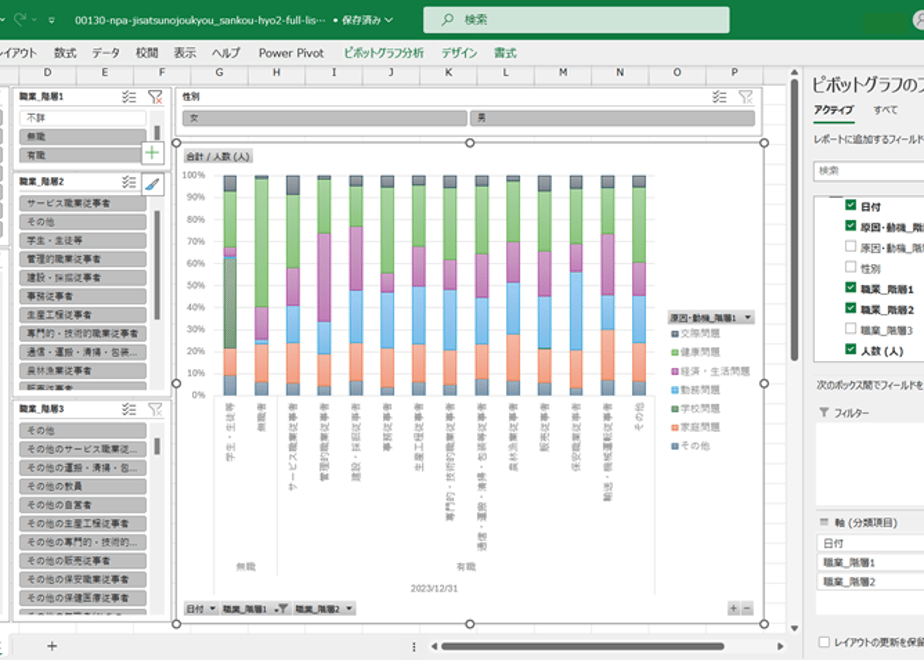Open ピボットグラフ分析 ribbon tab
Image resolution: width=924 pixels, height=660 pixels.
(384, 53)
